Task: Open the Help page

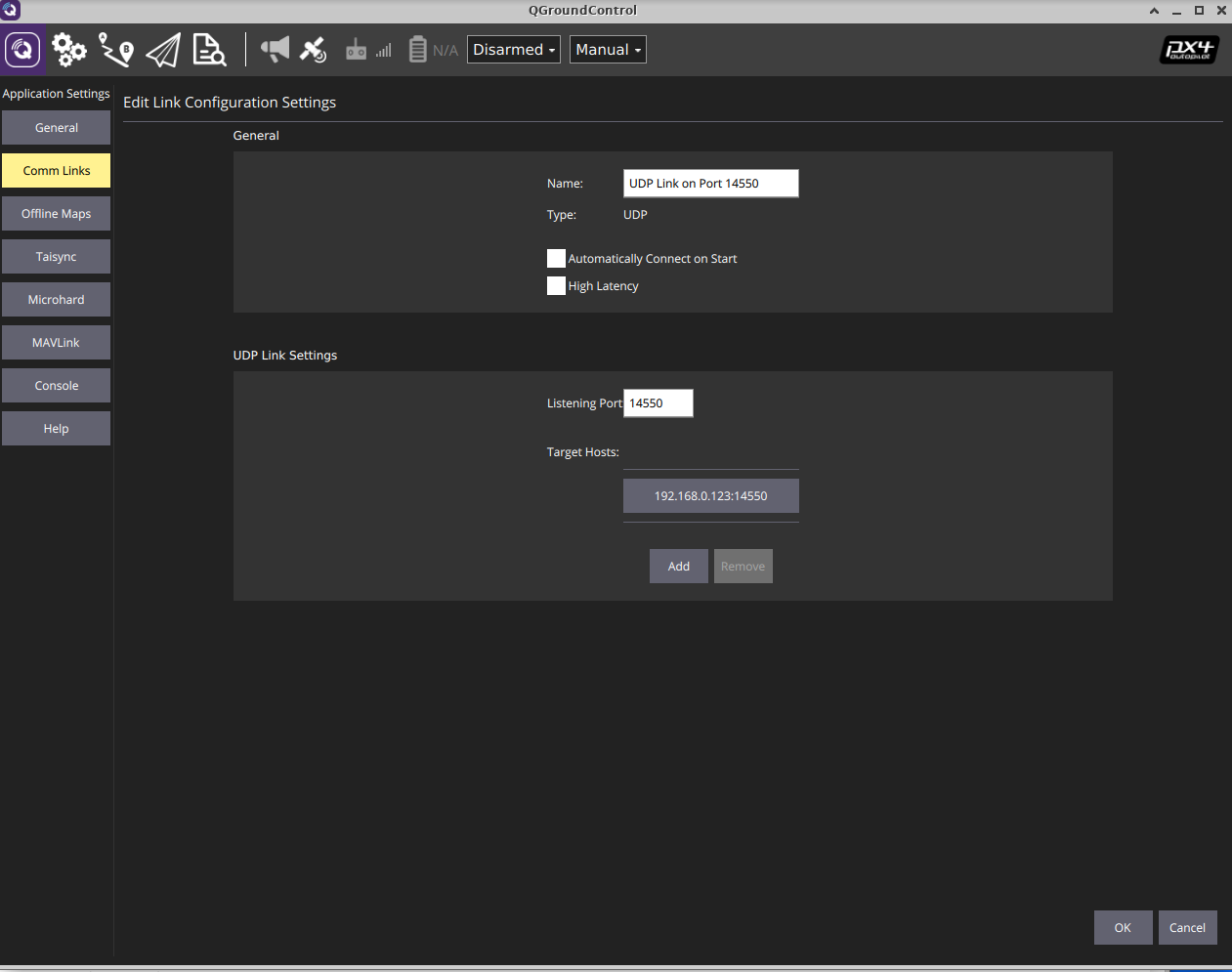Action: pyautogui.click(x=56, y=429)
